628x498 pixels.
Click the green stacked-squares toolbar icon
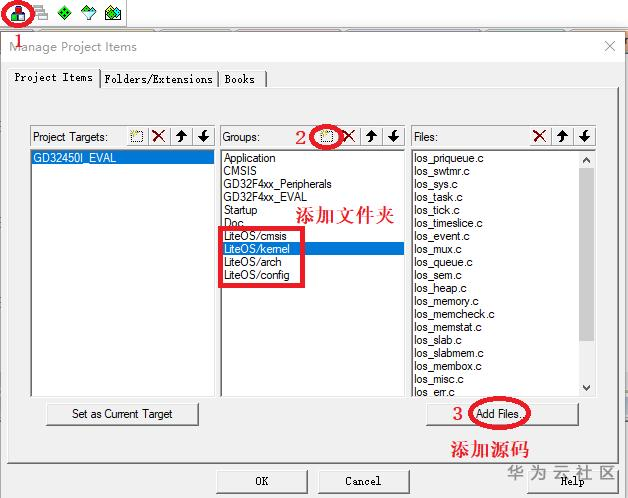coord(113,13)
